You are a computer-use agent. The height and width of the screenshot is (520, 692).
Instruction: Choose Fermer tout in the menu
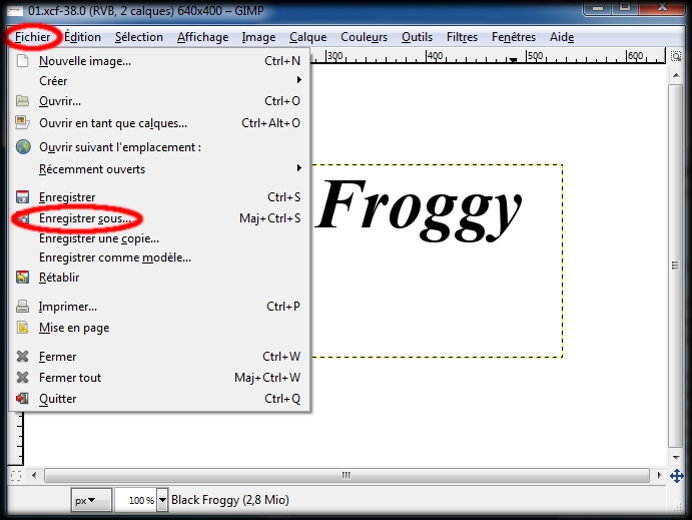(70, 378)
